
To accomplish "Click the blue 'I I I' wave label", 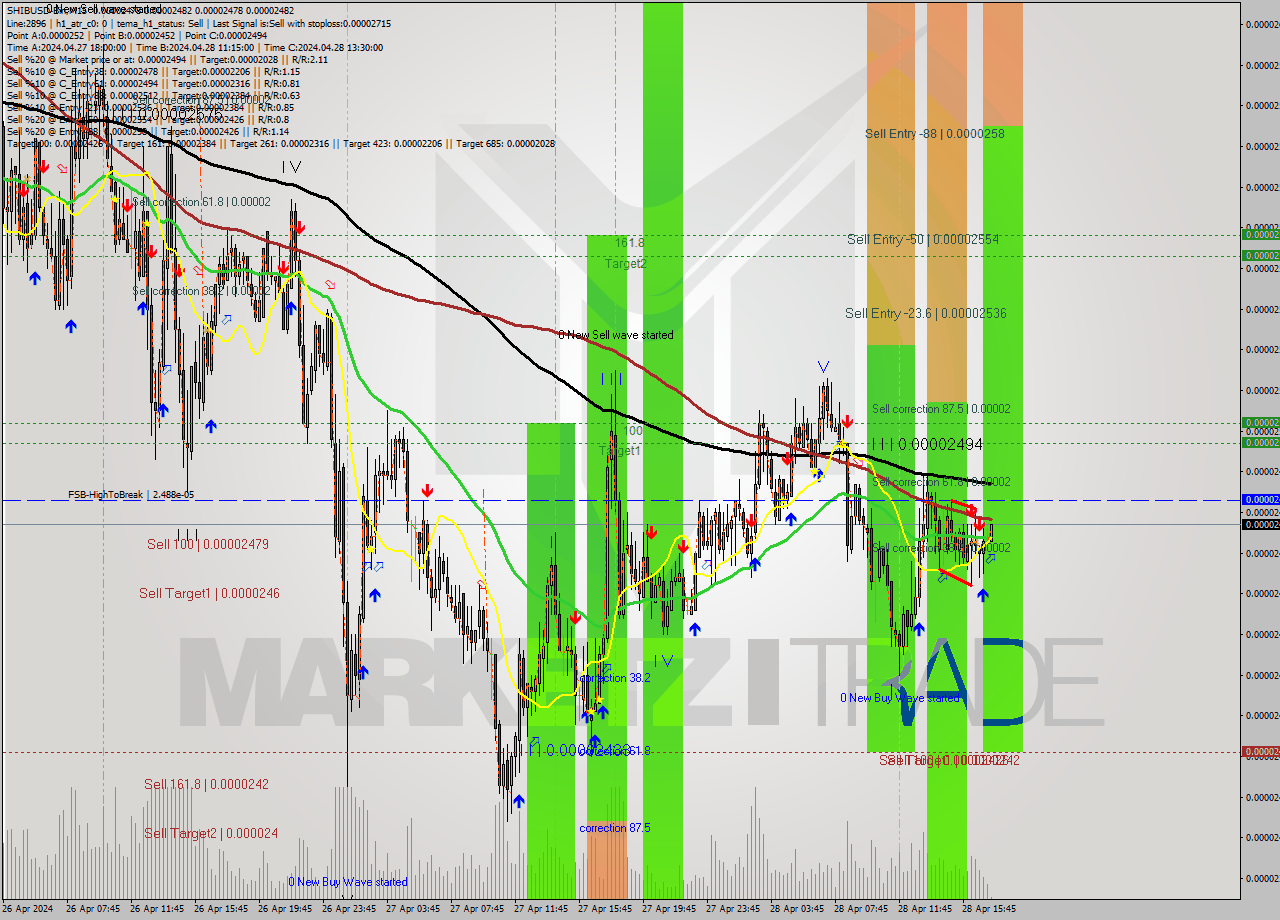I will (x=612, y=379).
